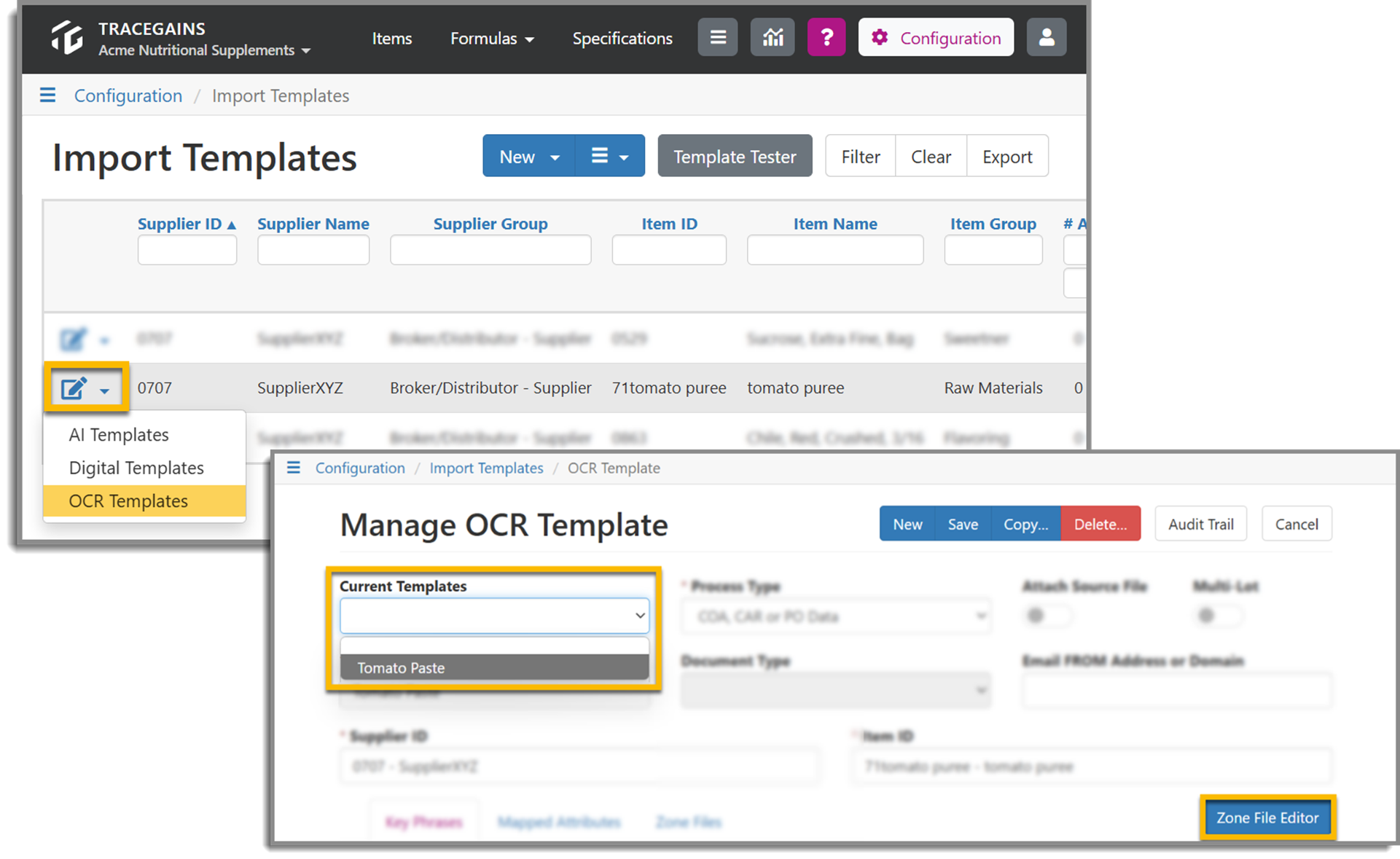Open the Zone File Editor
Image resolution: width=1400 pixels, height=859 pixels.
click(x=1267, y=817)
